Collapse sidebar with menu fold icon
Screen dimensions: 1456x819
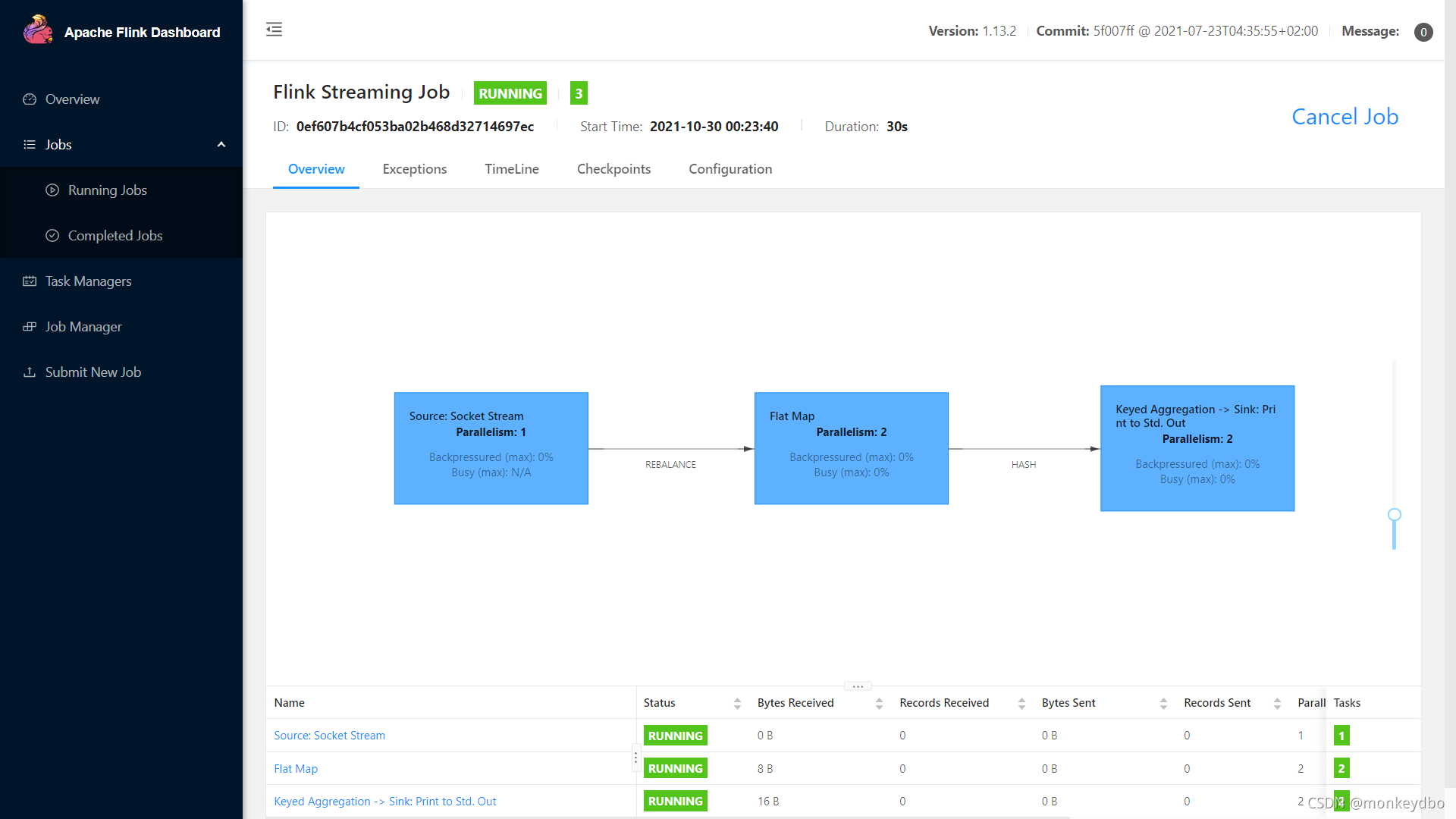click(274, 30)
